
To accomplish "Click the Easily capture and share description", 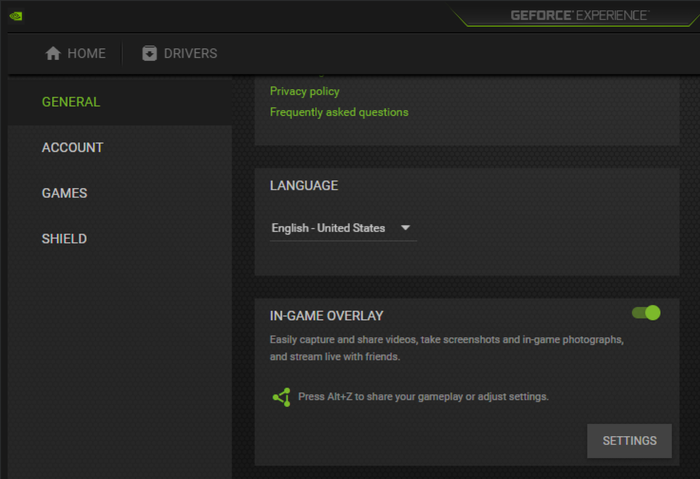I will click(x=446, y=348).
